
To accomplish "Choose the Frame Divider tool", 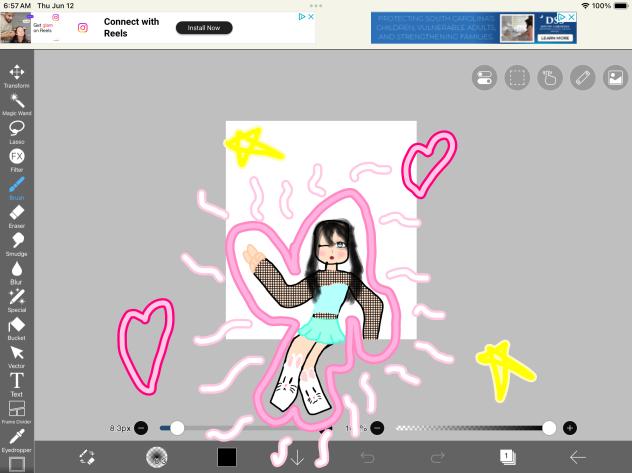I will [17, 412].
